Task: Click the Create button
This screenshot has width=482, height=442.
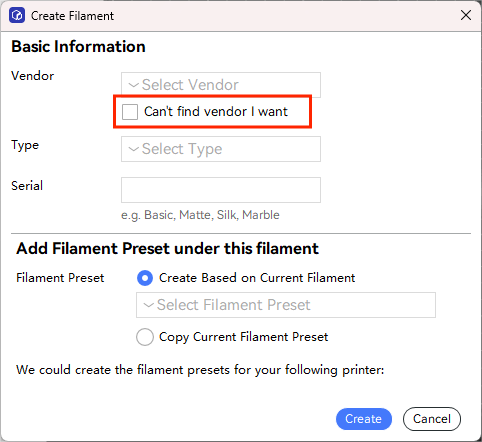Action: pyautogui.click(x=364, y=419)
